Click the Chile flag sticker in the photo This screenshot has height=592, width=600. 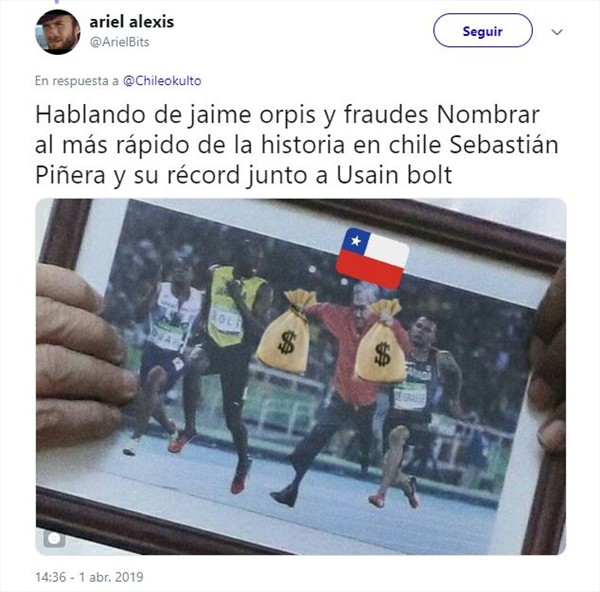point(373,258)
